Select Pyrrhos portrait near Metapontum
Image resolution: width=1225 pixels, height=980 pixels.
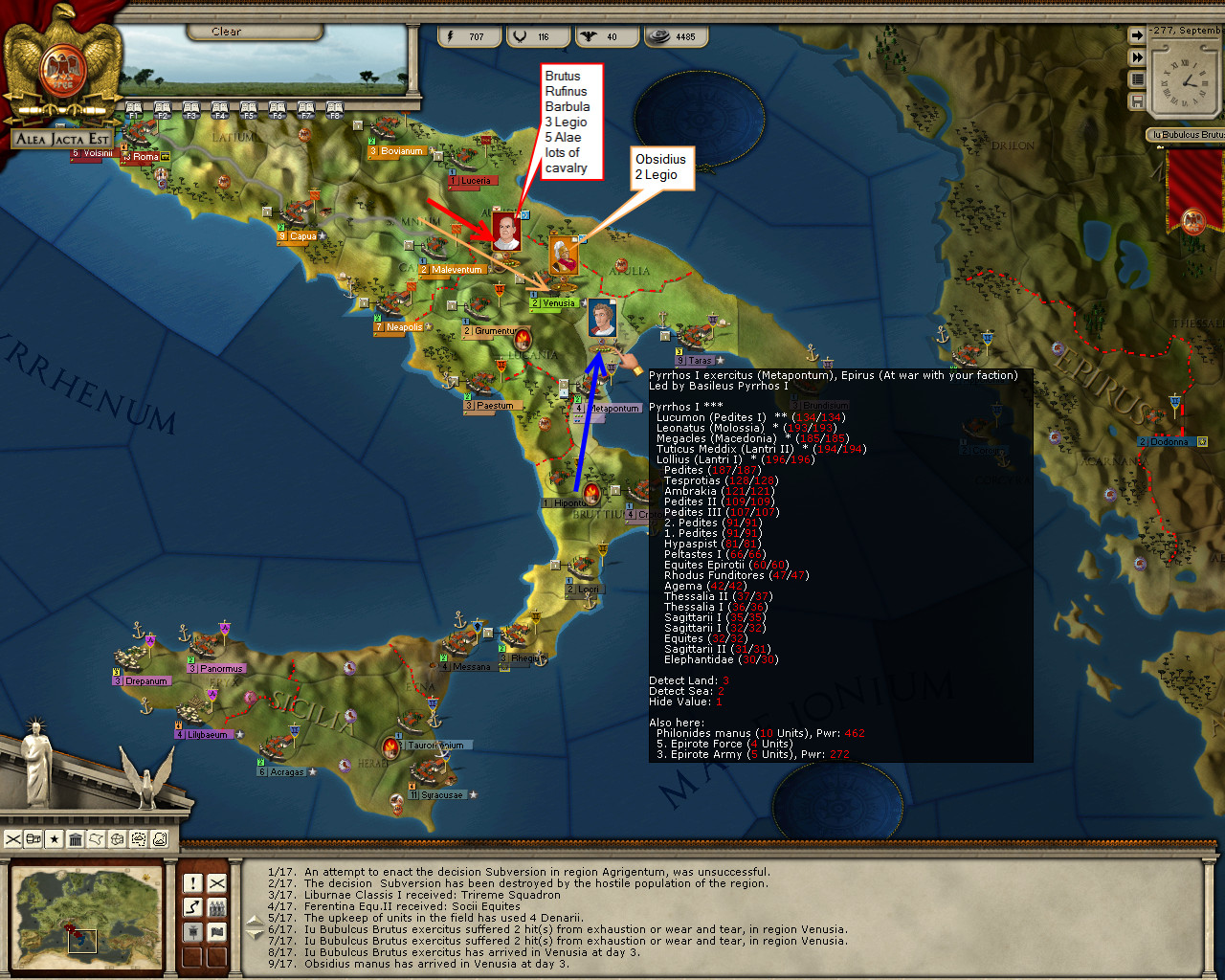[x=602, y=318]
